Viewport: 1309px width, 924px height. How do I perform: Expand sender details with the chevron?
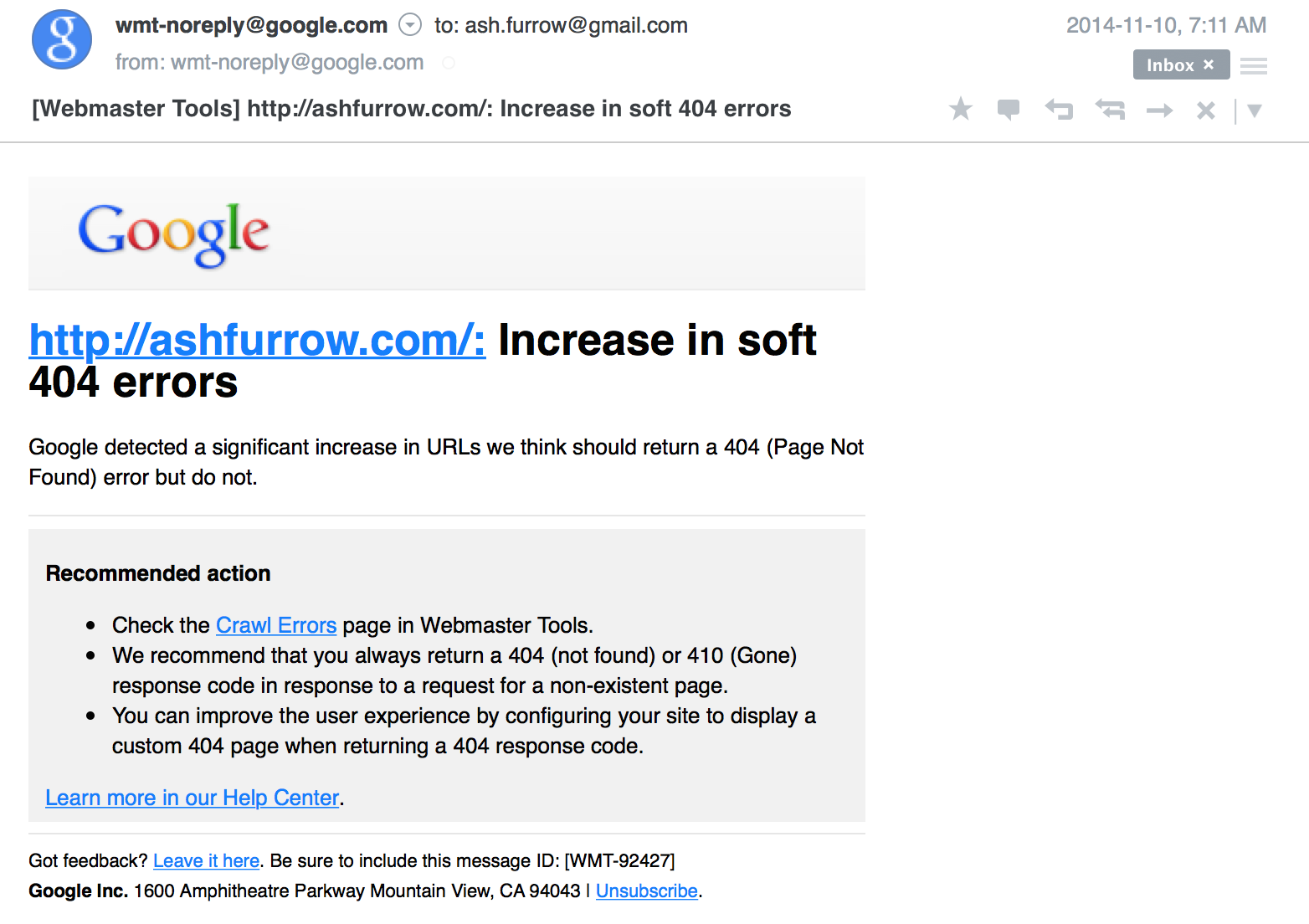[x=410, y=24]
